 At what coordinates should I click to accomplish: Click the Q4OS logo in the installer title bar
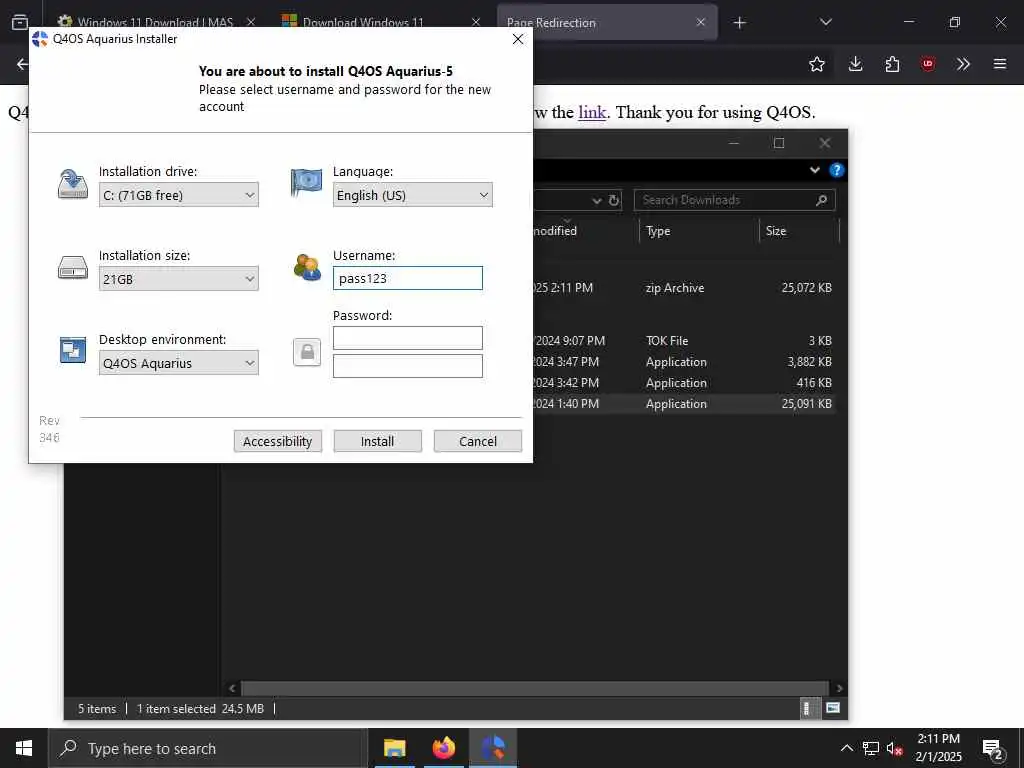40,39
